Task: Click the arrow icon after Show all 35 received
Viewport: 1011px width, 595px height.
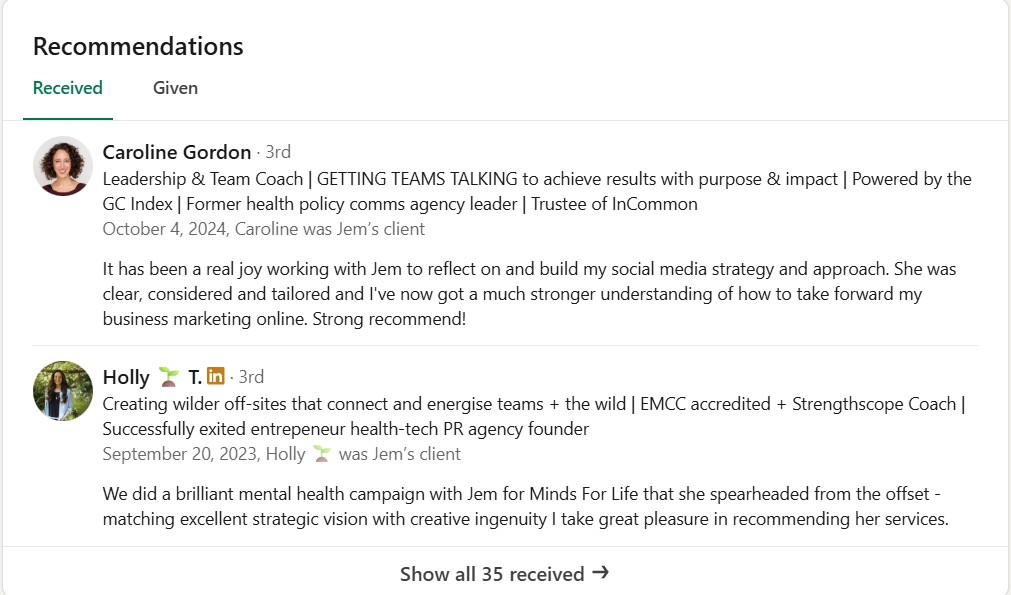Action: pos(600,572)
